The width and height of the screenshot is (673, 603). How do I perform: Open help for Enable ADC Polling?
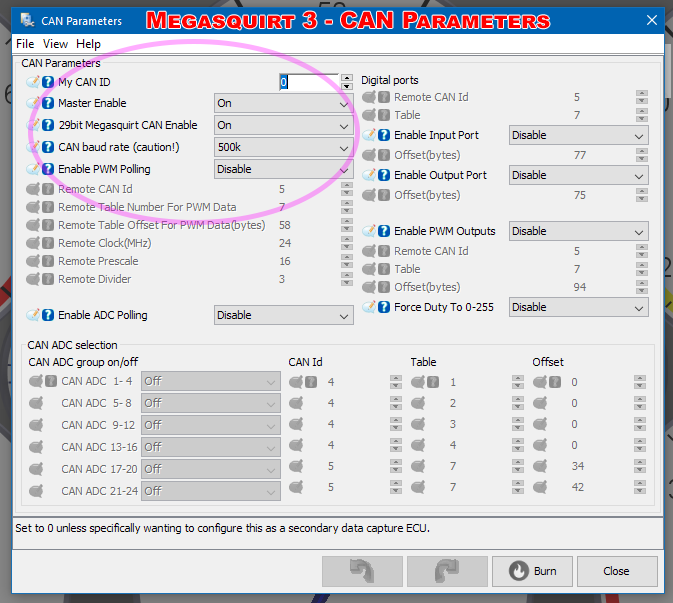[48, 315]
